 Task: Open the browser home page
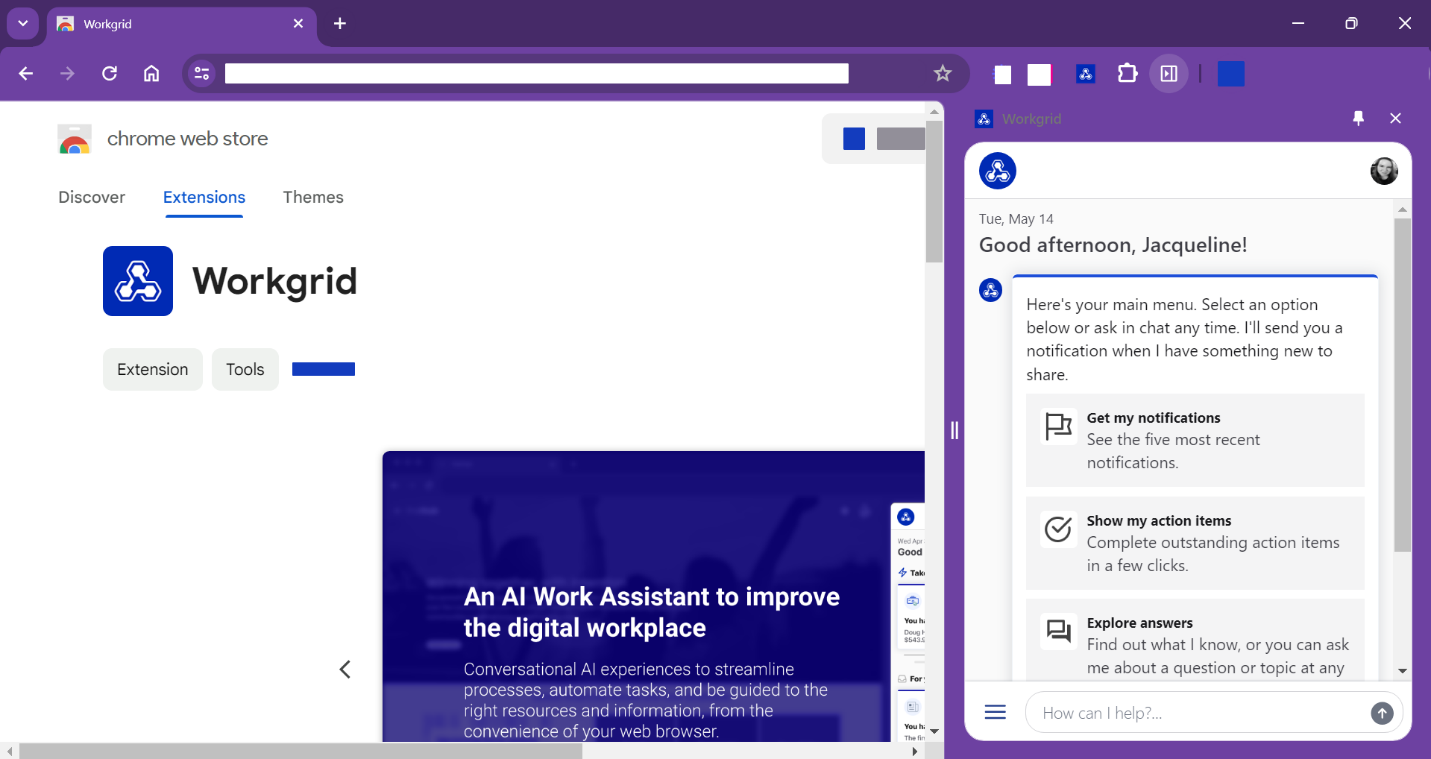(x=151, y=73)
